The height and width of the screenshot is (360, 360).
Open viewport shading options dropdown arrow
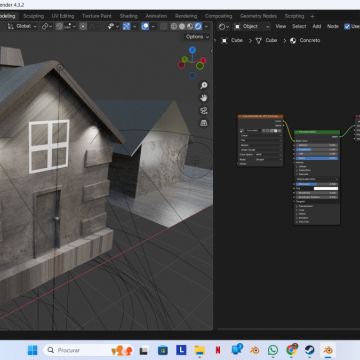point(206,26)
